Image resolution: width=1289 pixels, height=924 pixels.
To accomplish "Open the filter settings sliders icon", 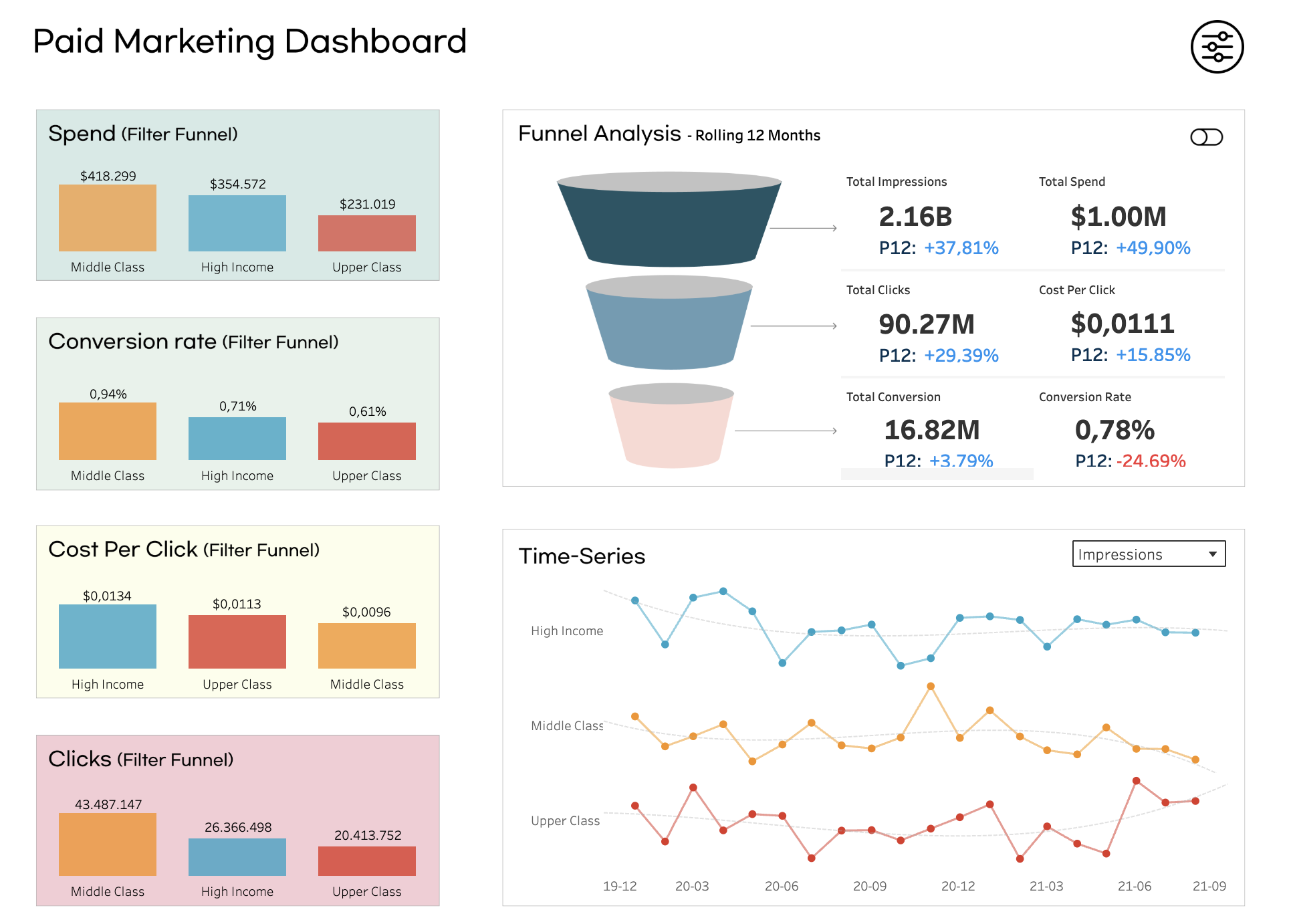I will [x=1216, y=47].
